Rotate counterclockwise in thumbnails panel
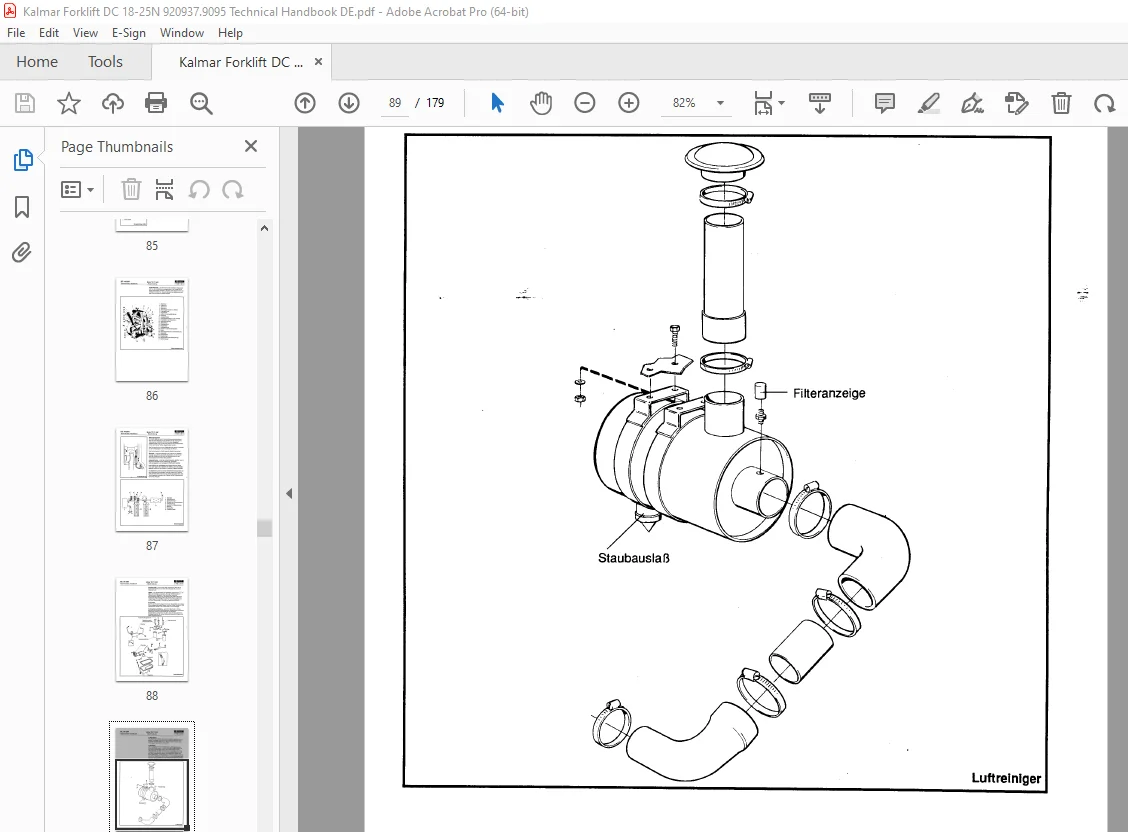This screenshot has width=1128, height=832. (199, 190)
